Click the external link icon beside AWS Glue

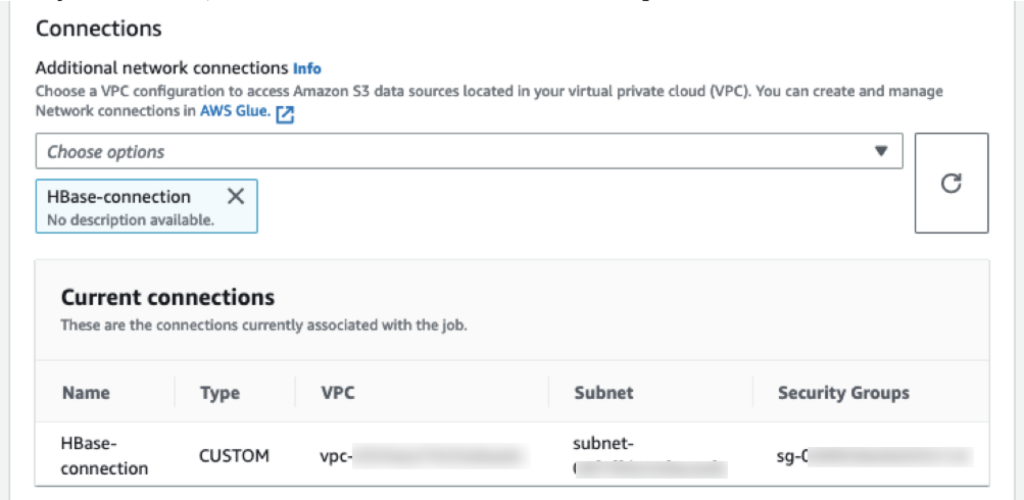285,114
